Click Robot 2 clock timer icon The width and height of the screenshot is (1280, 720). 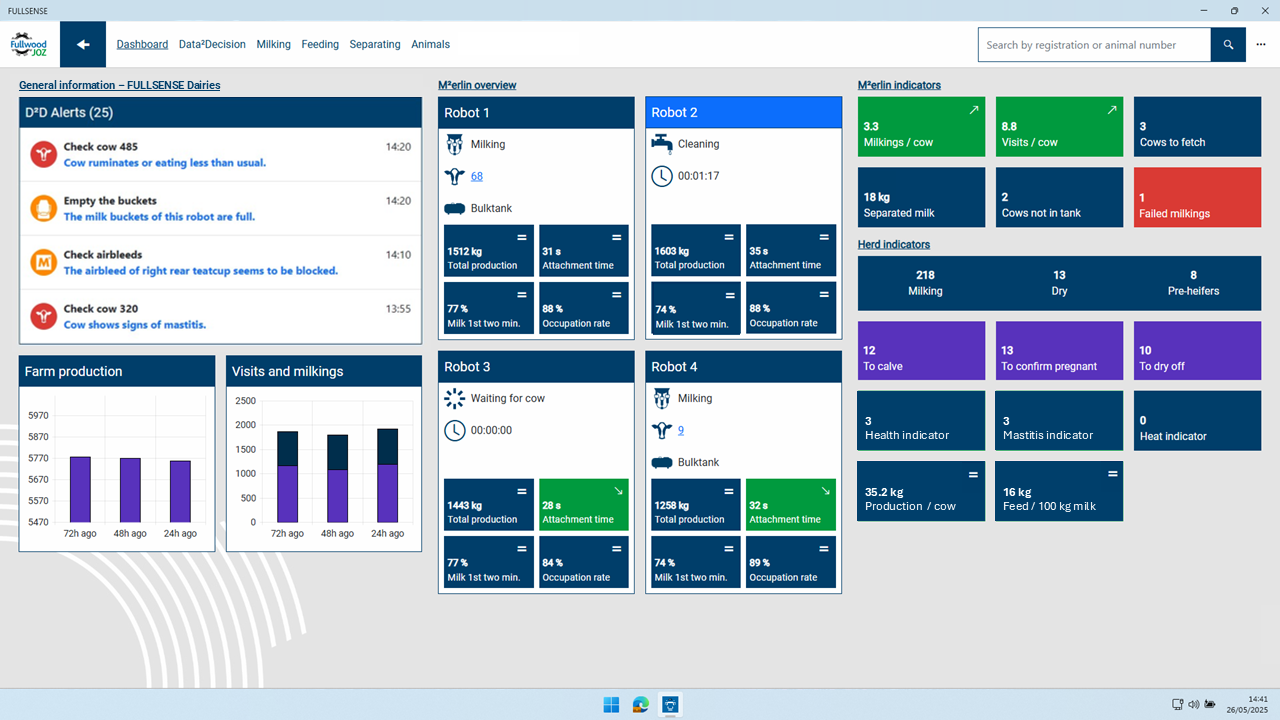coord(661,176)
